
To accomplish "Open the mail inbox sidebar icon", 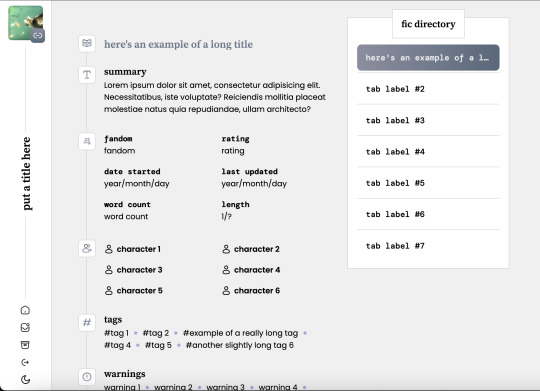I will (x=25, y=327).
